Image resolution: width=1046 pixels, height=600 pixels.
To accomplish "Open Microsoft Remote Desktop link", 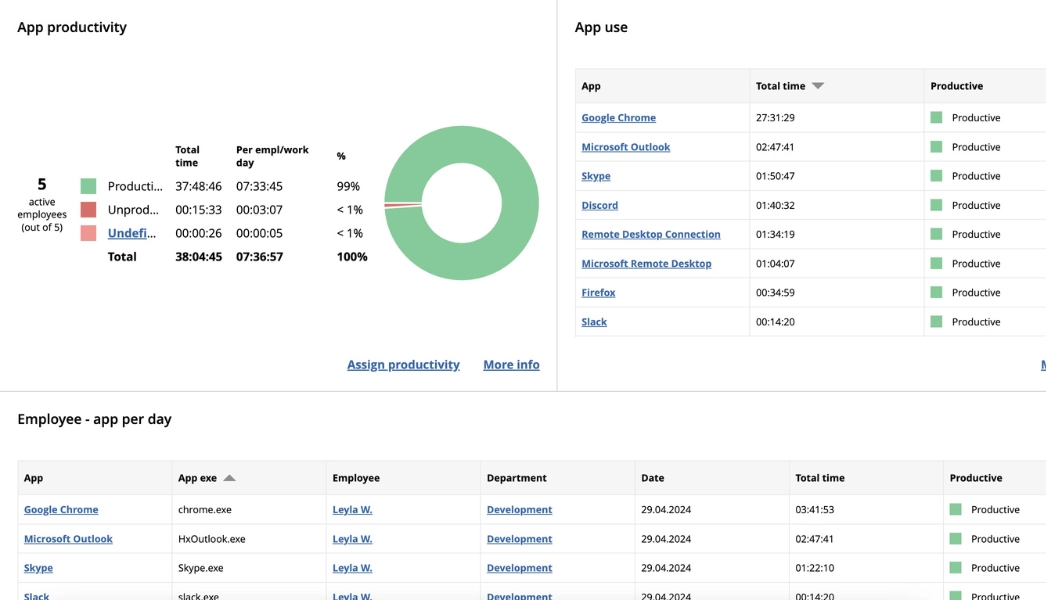I will coord(646,264).
